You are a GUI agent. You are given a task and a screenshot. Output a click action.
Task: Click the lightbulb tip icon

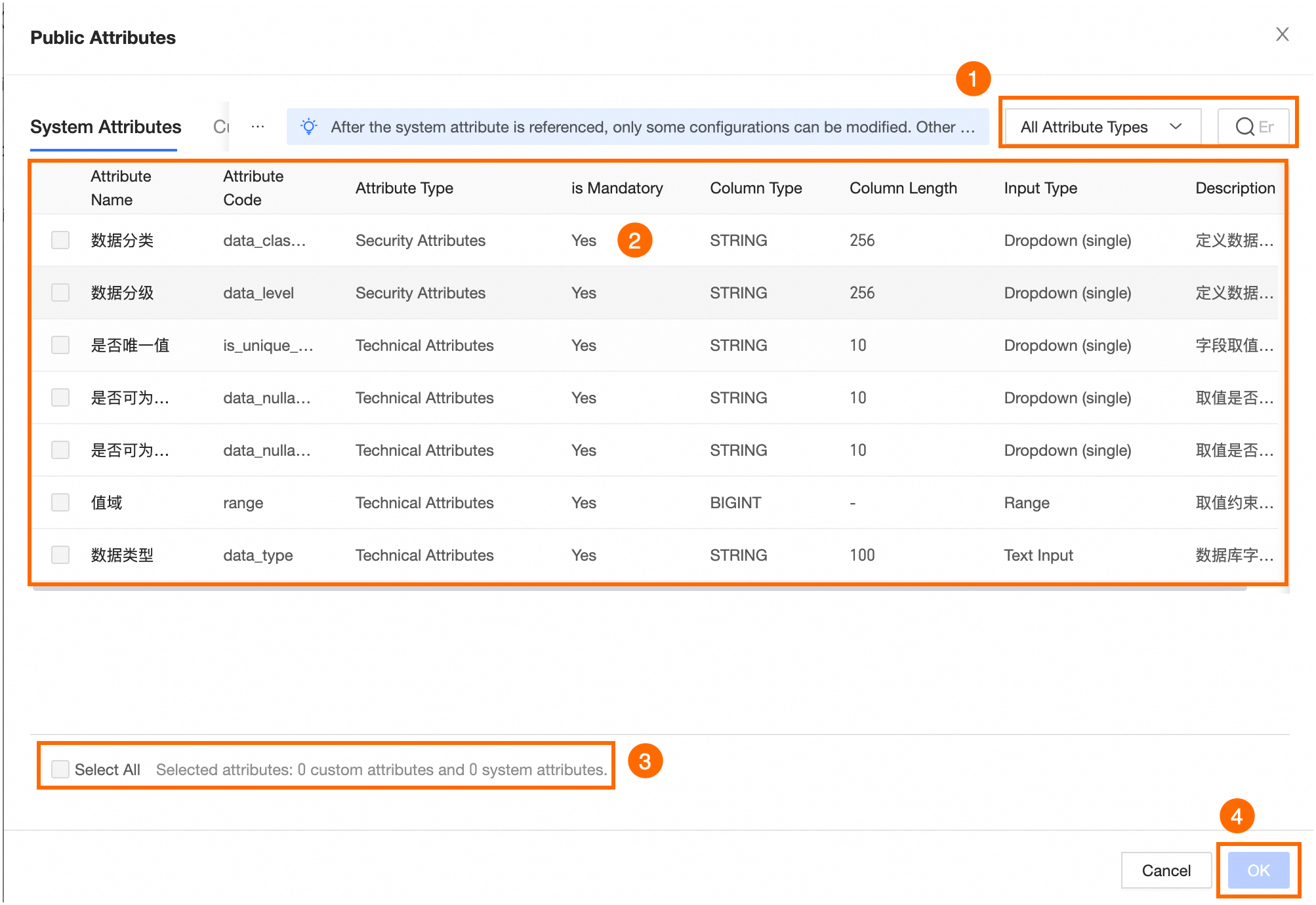309,127
